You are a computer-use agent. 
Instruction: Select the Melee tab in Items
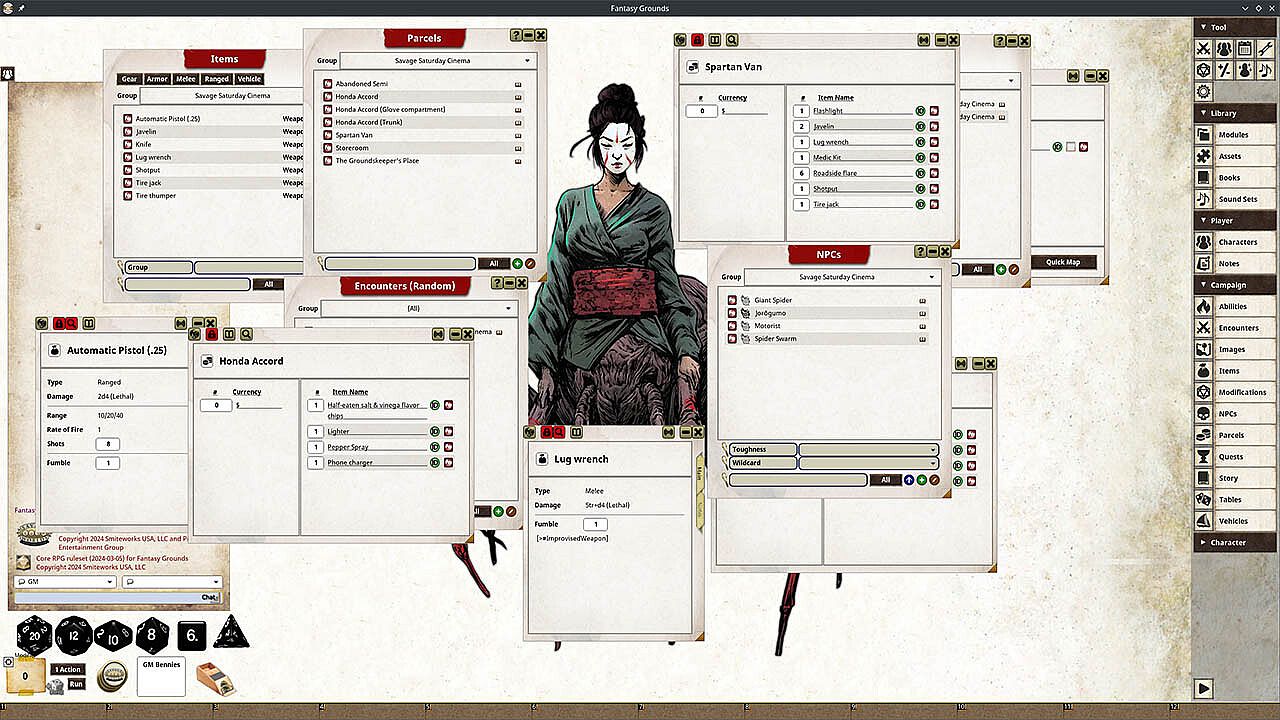tap(185, 79)
